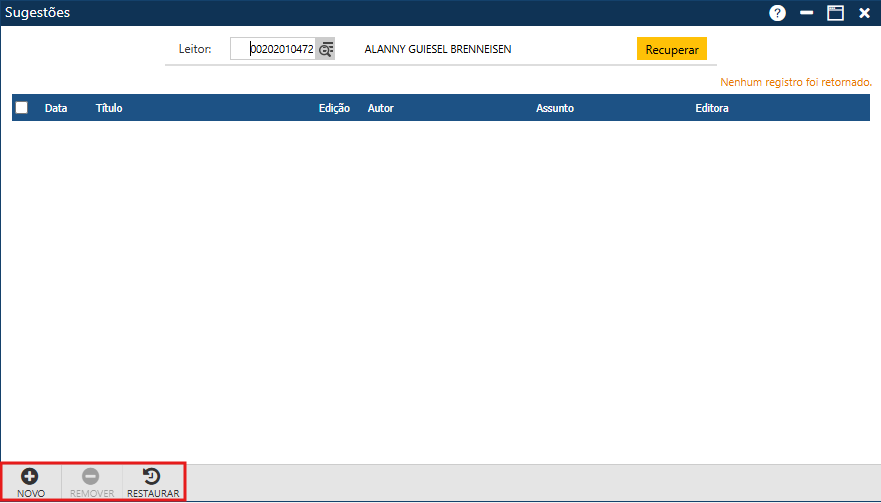The image size is (881, 503).
Task: Focus the Leitor code input field
Action: (x=273, y=49)
